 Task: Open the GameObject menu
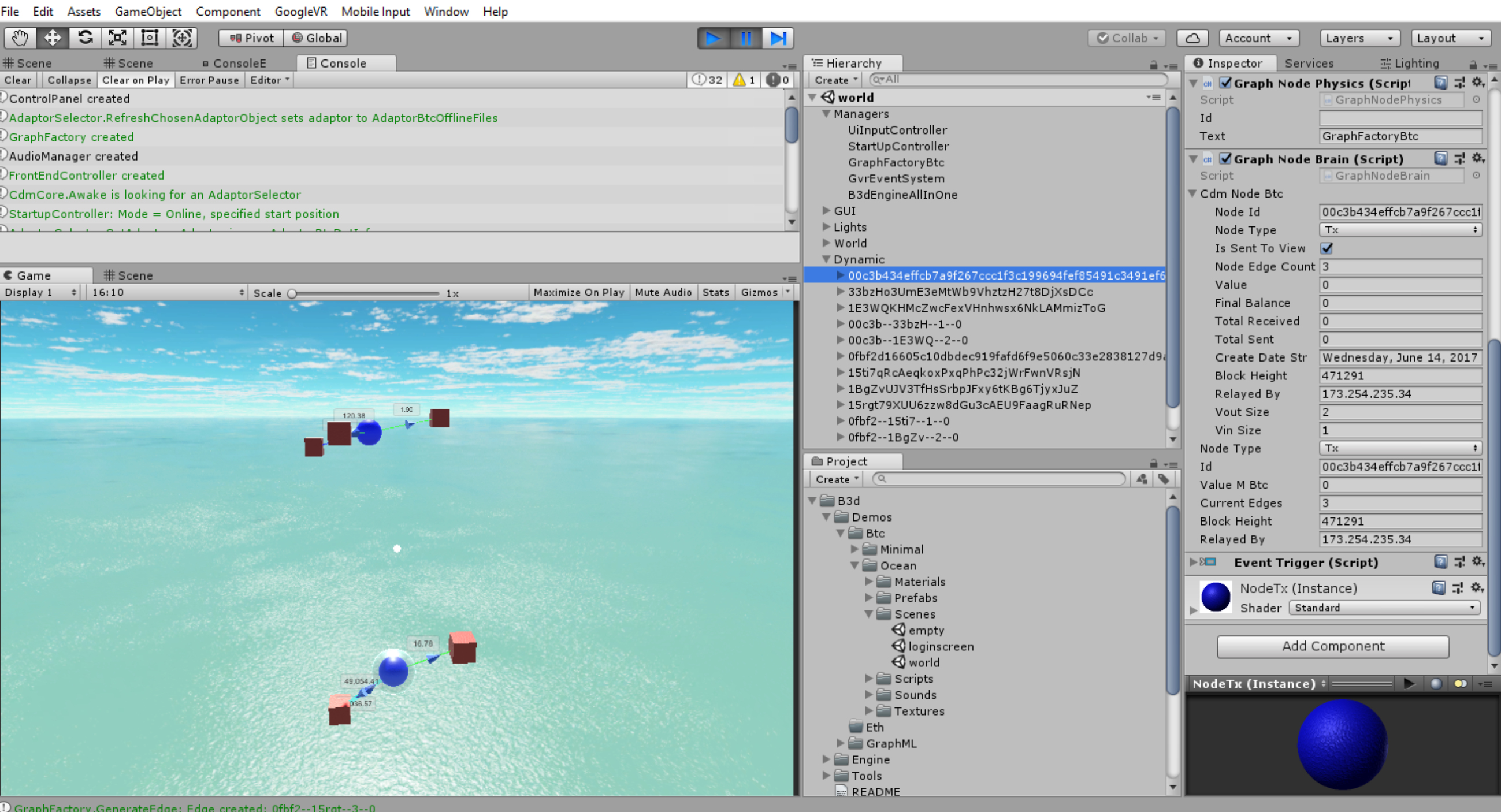point(148,11)
